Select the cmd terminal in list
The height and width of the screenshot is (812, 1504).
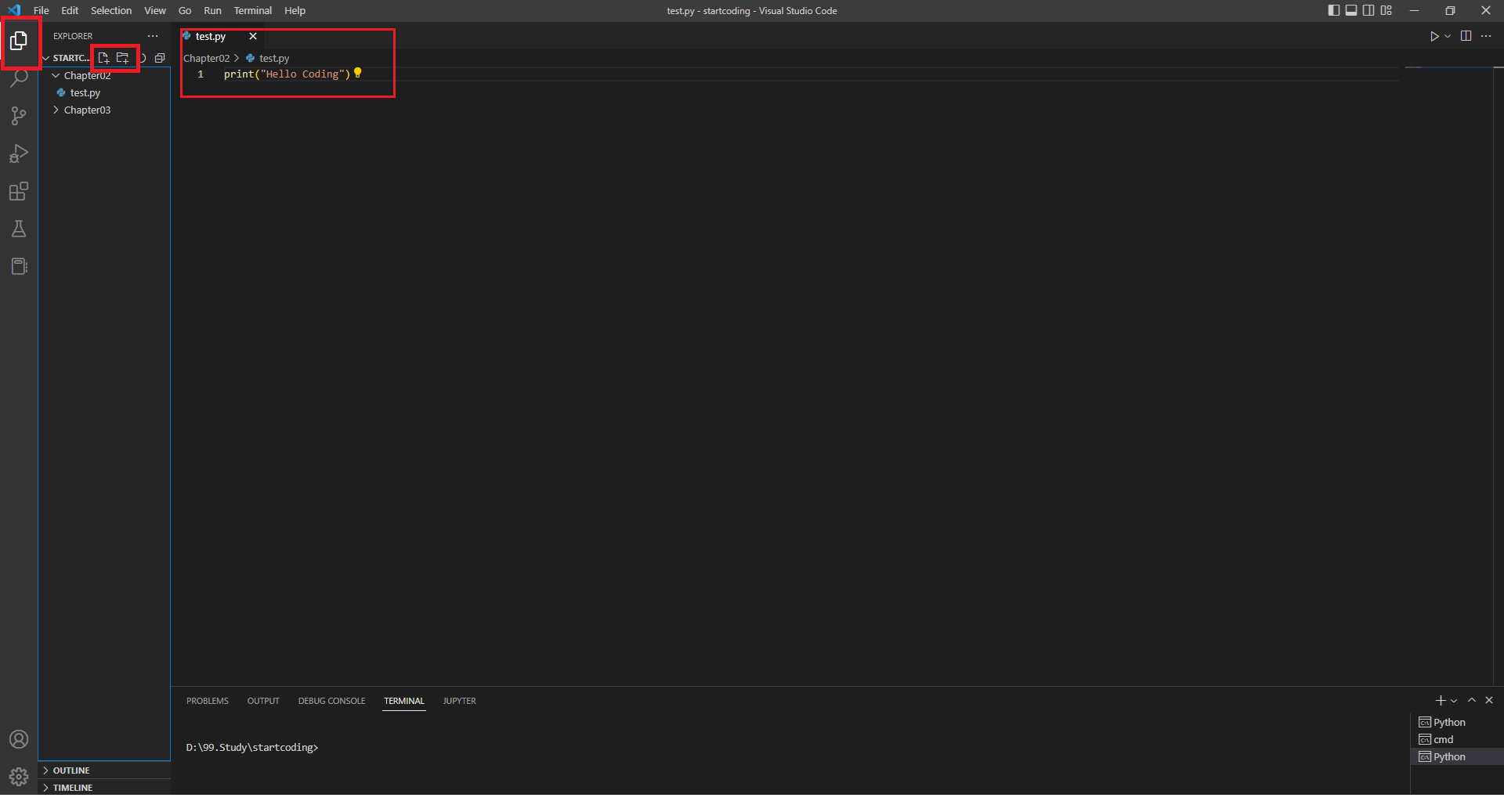[x=1457, y=739]
